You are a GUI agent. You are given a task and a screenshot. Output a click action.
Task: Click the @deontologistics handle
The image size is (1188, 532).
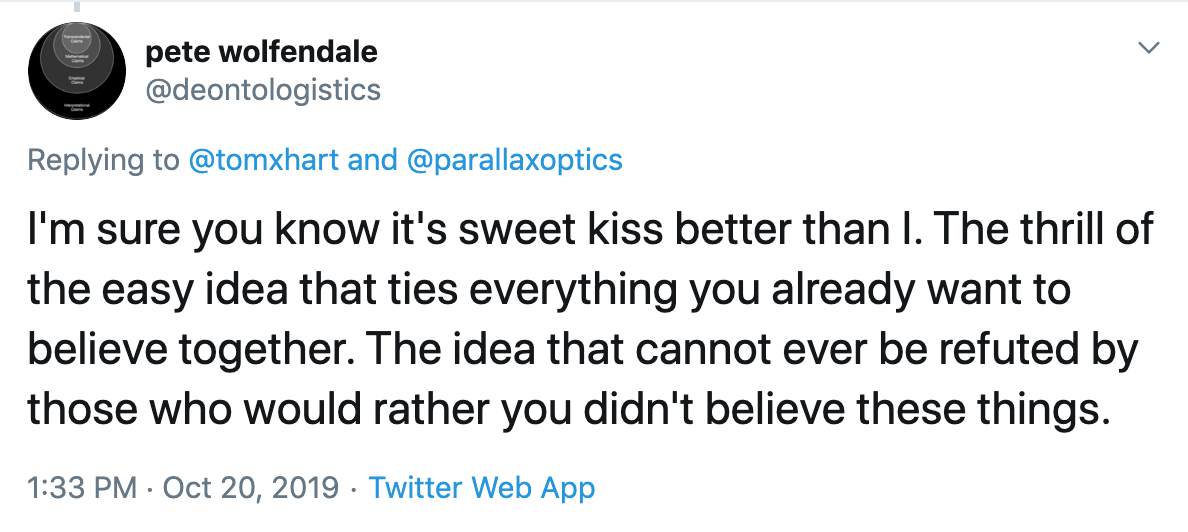pyautogui.click(x=263, y=90)
